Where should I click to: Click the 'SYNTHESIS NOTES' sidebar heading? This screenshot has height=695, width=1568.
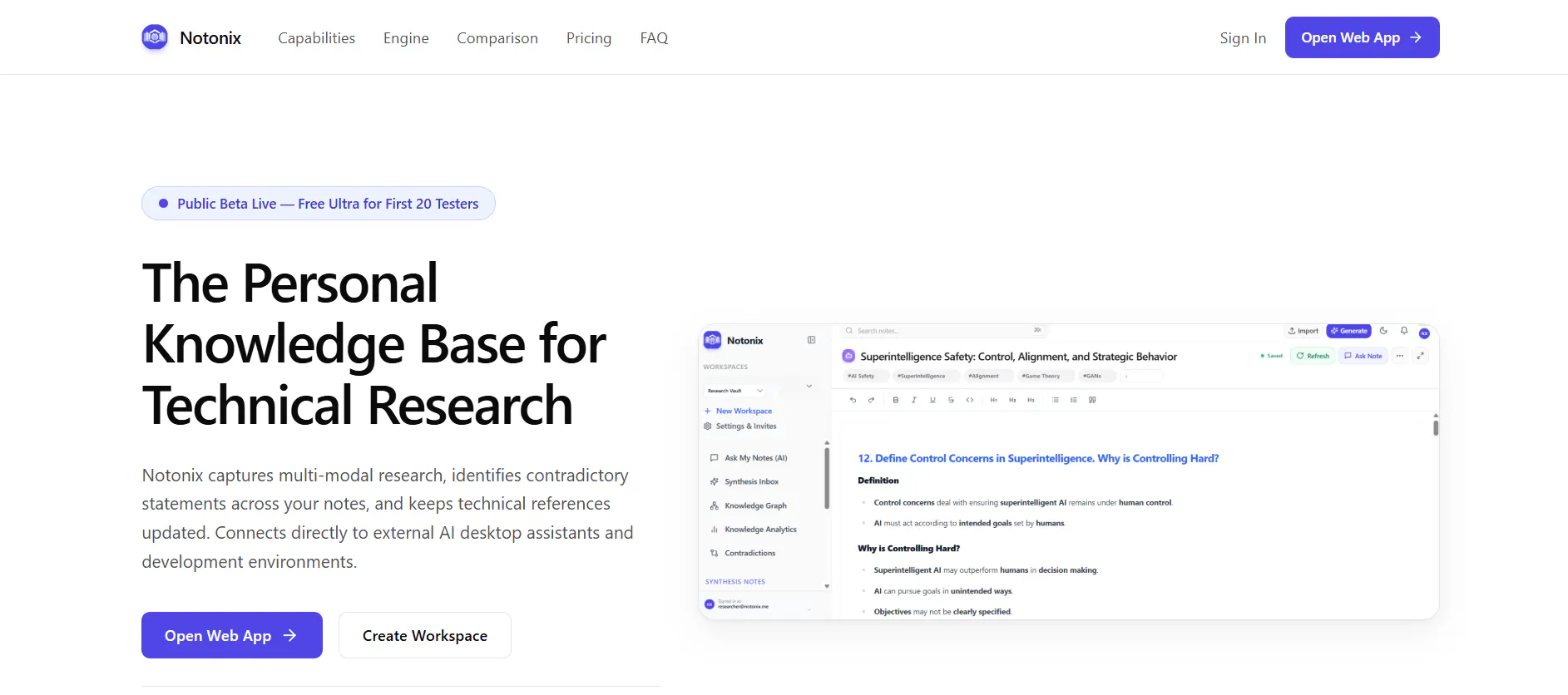735,582
